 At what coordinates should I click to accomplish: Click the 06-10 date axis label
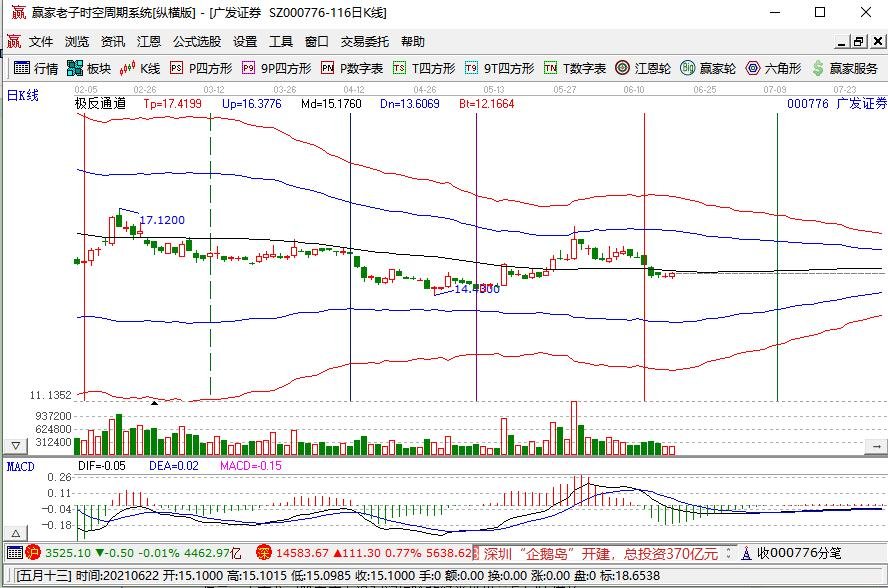point(634,90)
